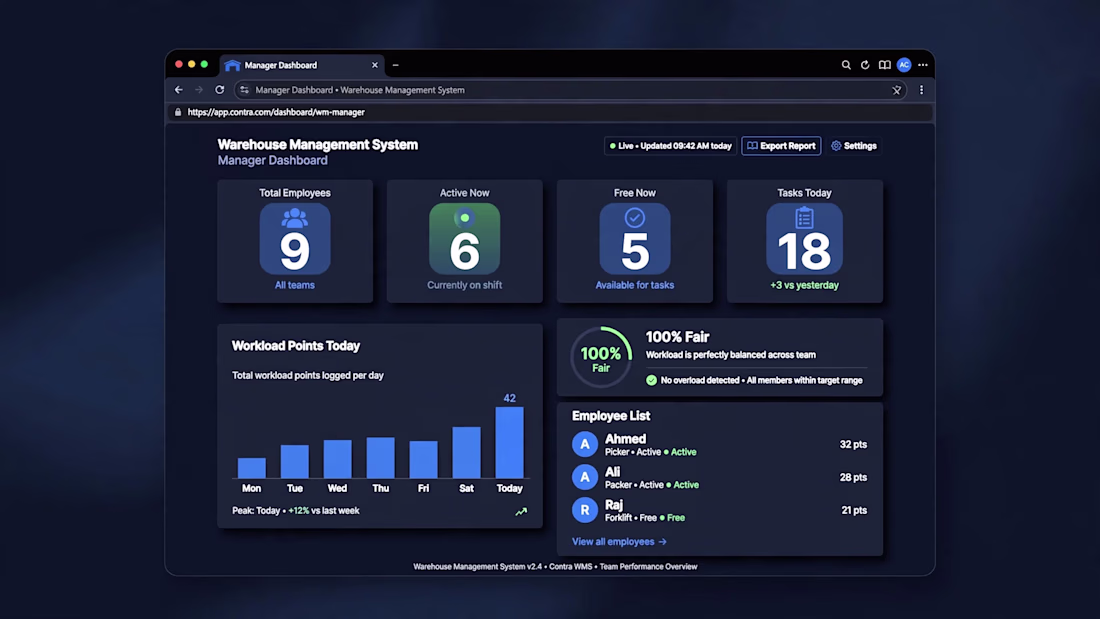Click the refresh icon beside the search icon
This screenshot has width=1100, height=619.
(x=865, y=65)
